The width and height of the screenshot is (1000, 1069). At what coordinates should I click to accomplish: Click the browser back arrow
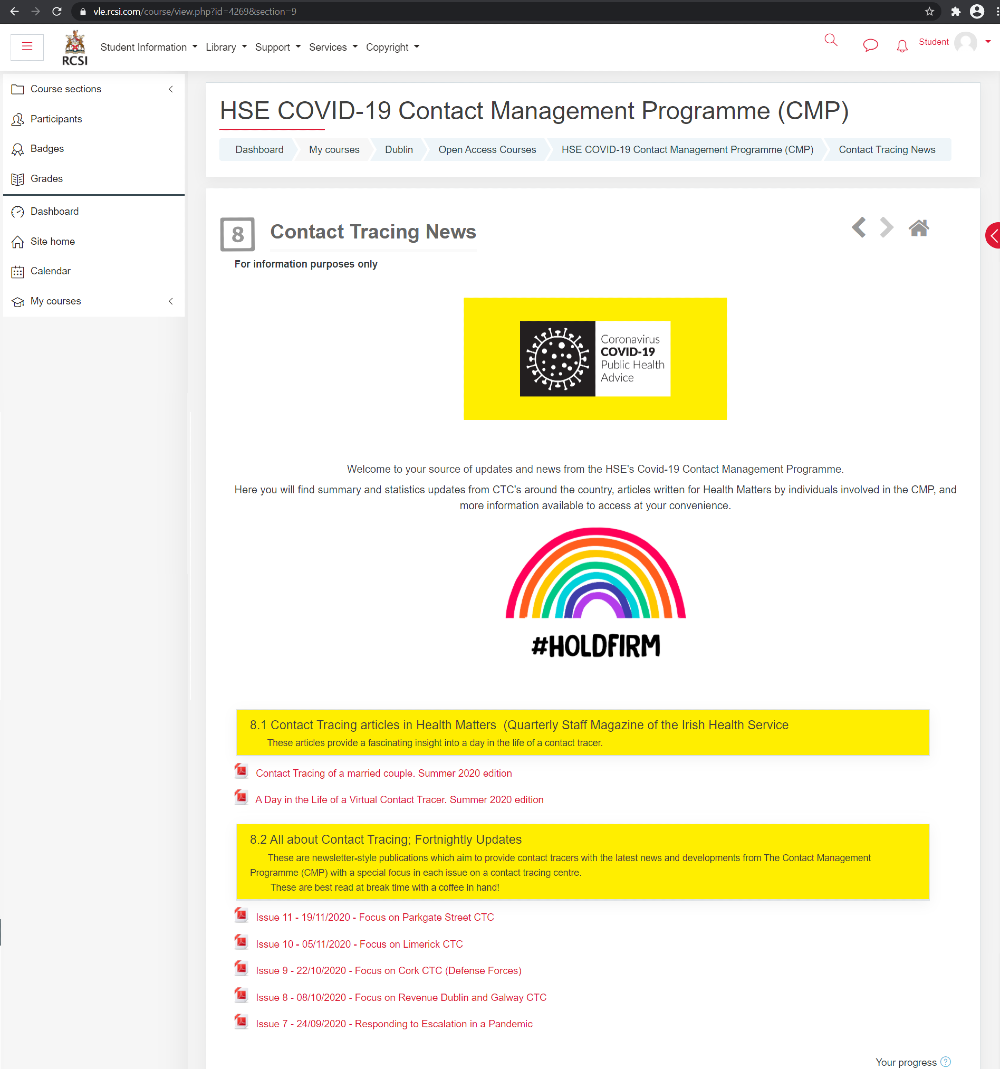(x=14, y=12)
